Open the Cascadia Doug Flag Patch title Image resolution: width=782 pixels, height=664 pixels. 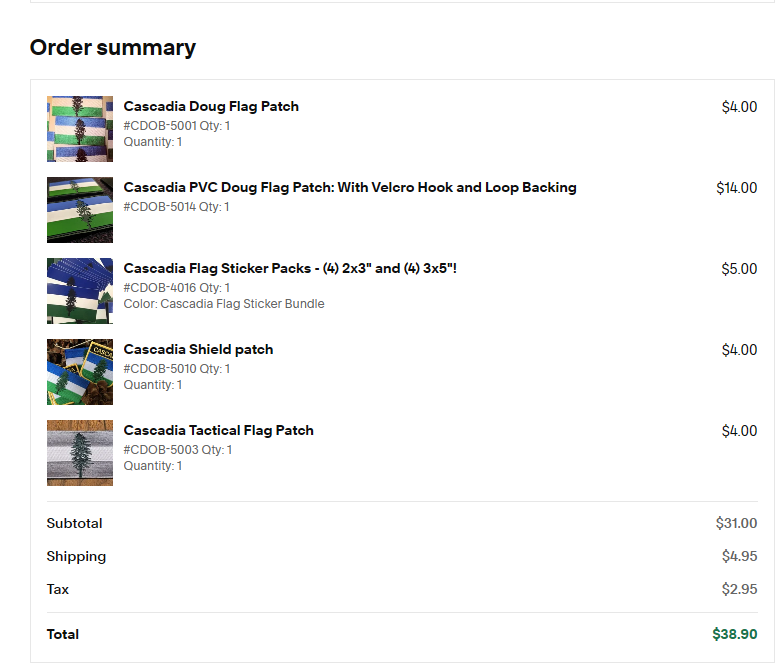pyautogui.click(x=211, y=107)
